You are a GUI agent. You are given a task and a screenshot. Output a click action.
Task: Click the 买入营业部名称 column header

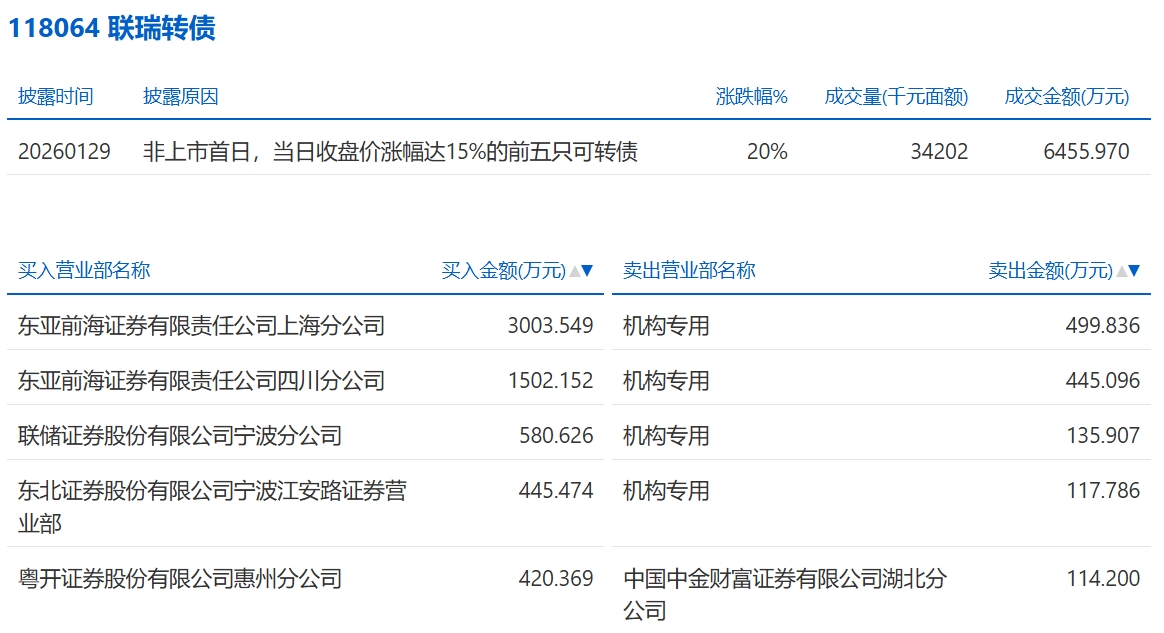pyautogui.click(x=84, y=271)
